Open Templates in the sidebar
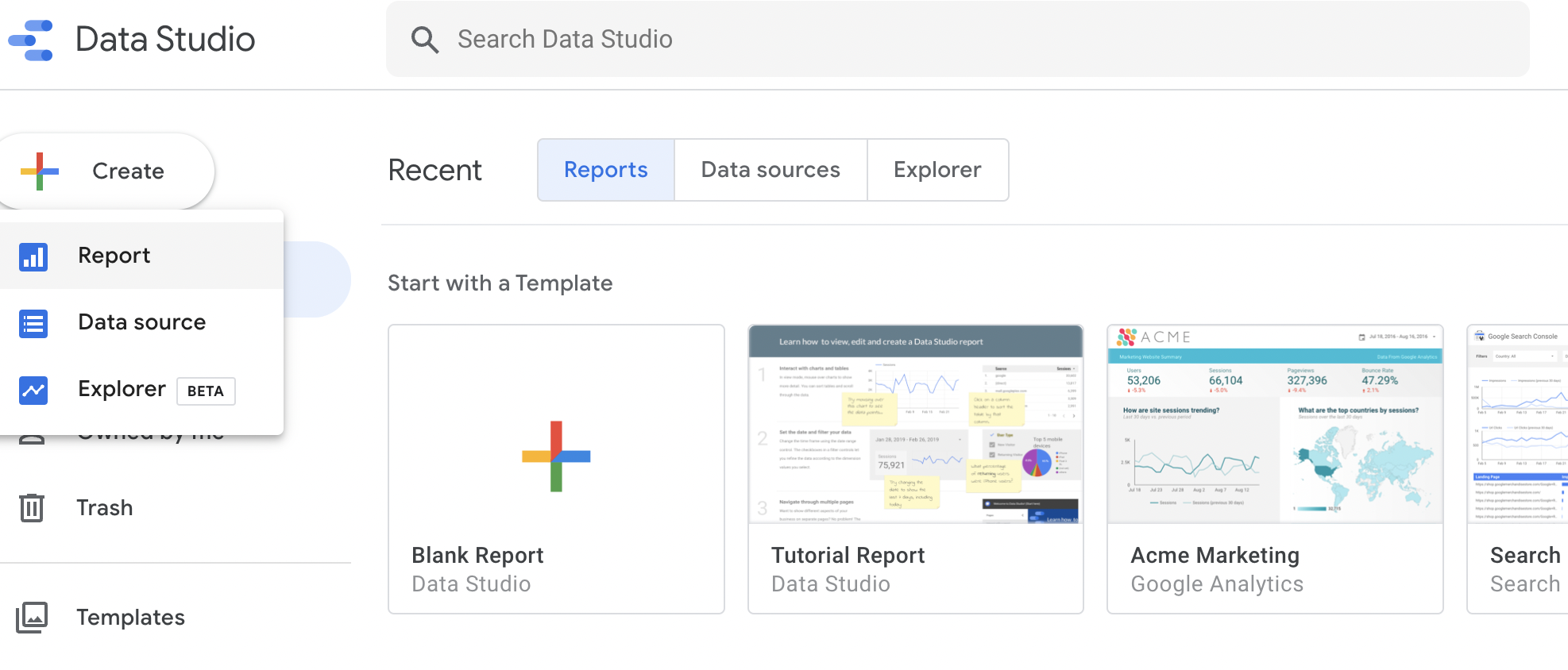The height and width of the screenshot is (670, 1568). tap(130, 617)
